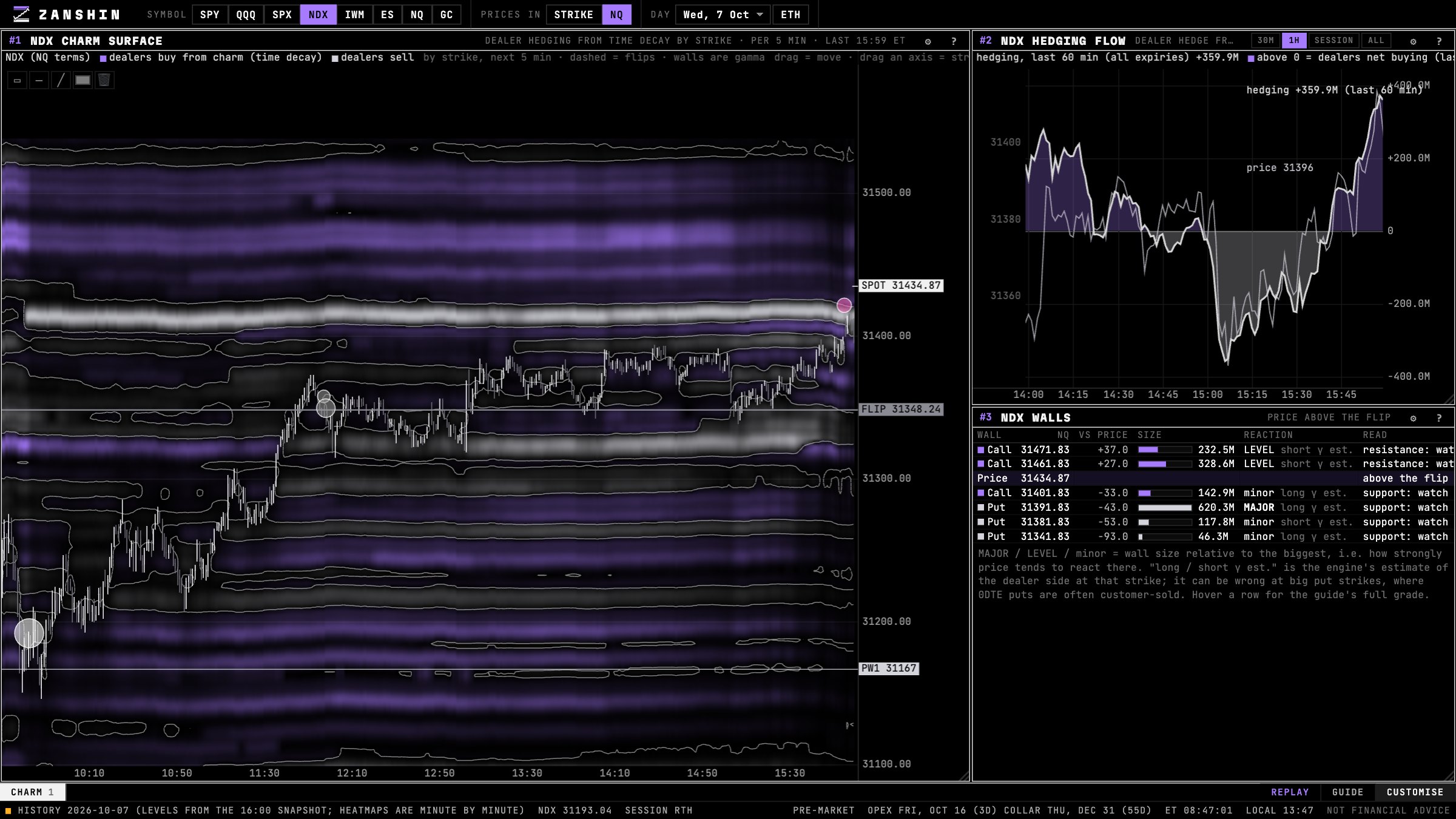Open the day dropdown Wed, 7 Oct
This screenshot has height=819, width=1456.
[723, 15]
